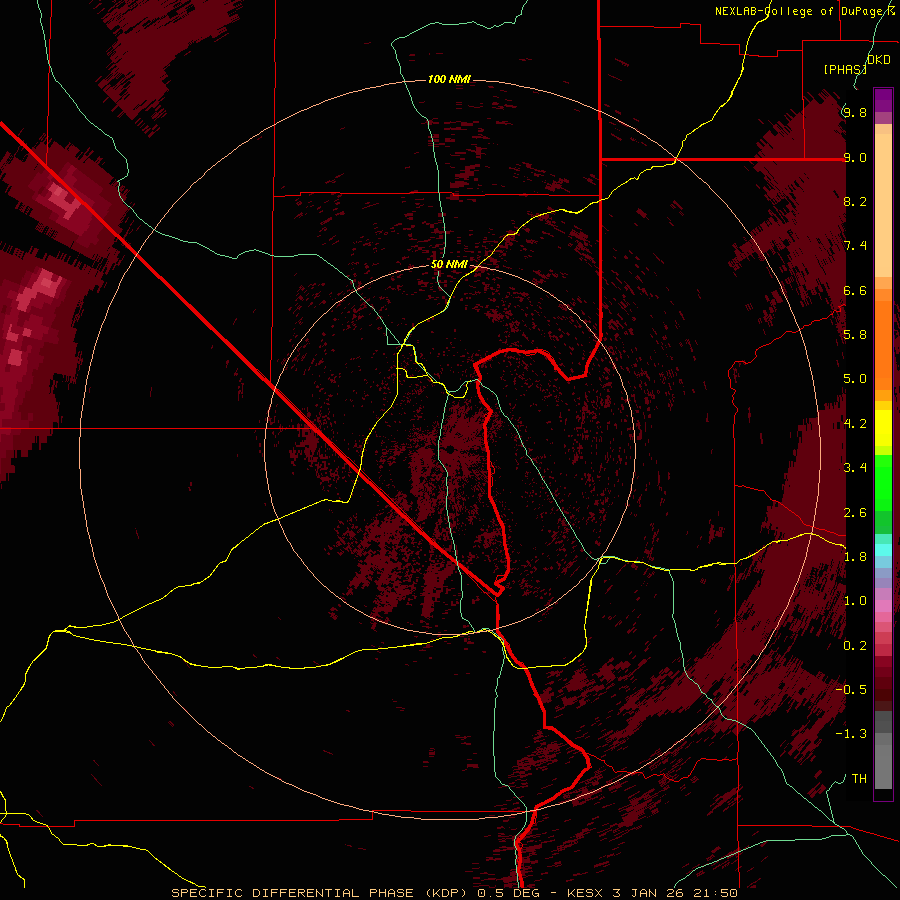Click the 50 NMI range ring label
The height and width of the screenshot is (900, 900).
[449, 265]
